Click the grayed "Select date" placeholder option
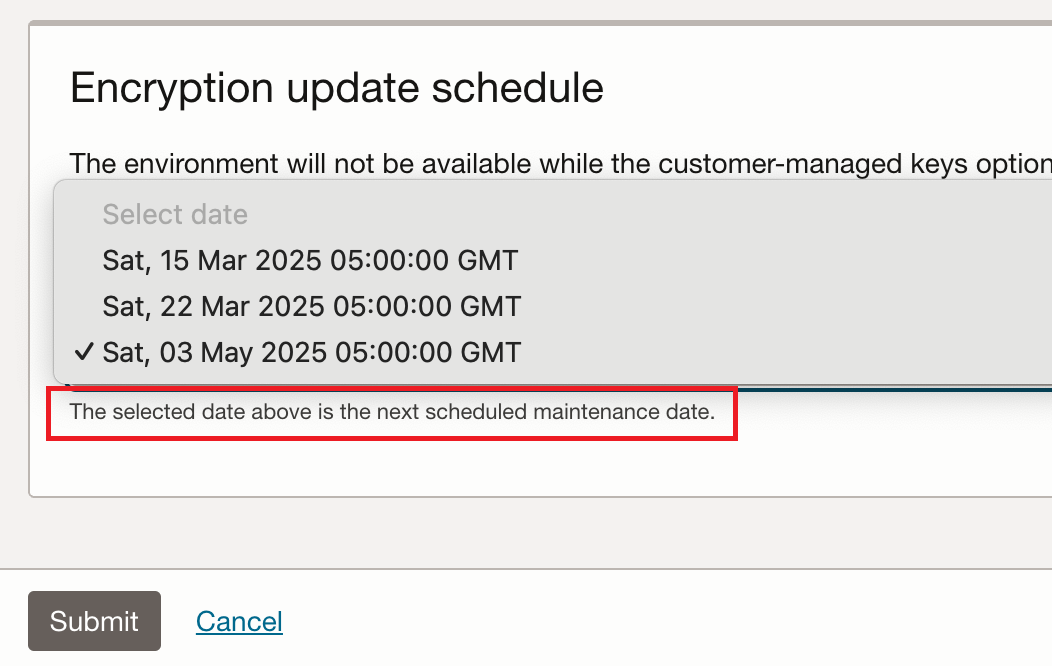This screenshot has width=1052, height=666. 175,214
